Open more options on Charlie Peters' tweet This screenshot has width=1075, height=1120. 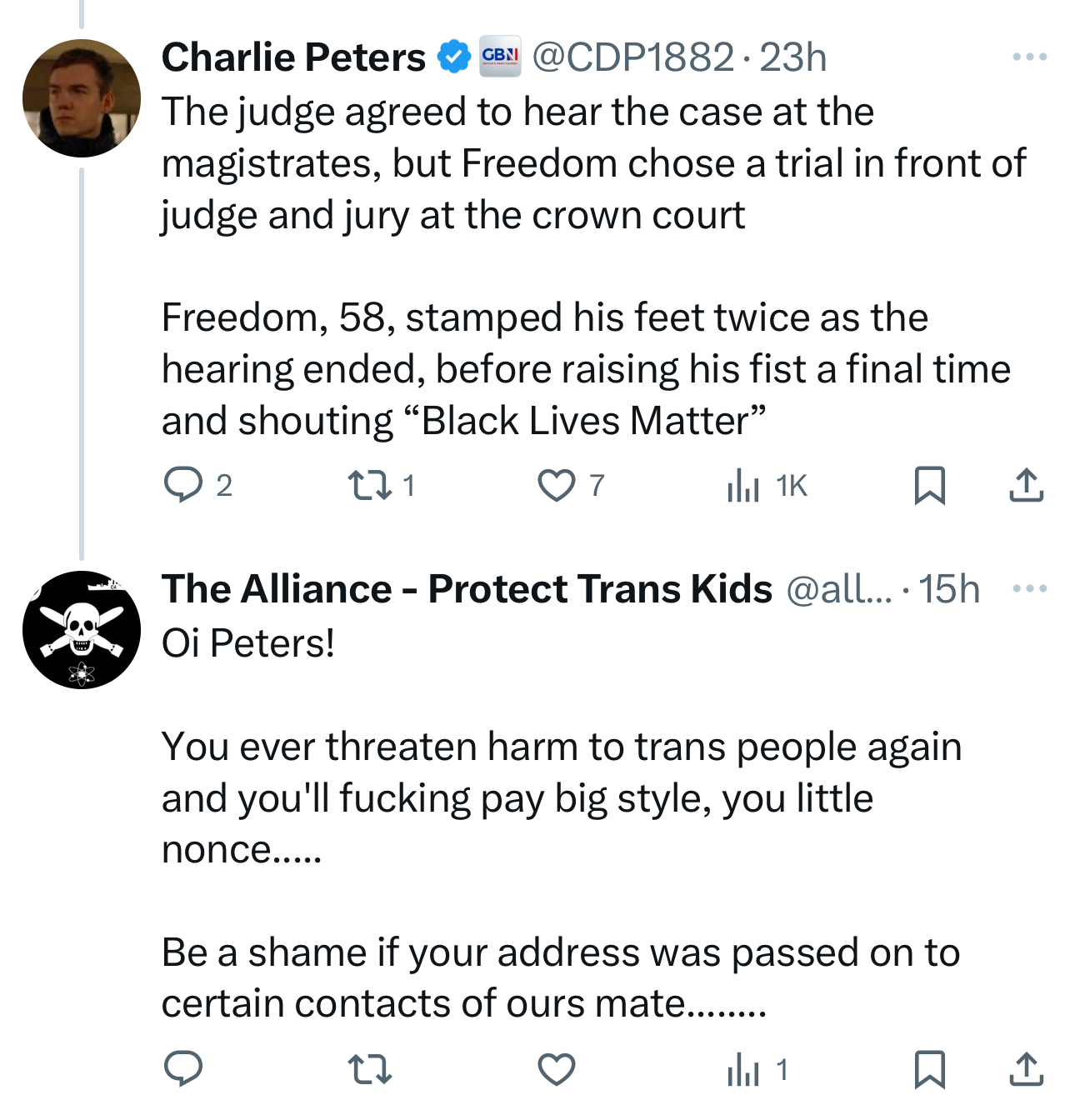pyautogui.click(x=1029, y=57)
